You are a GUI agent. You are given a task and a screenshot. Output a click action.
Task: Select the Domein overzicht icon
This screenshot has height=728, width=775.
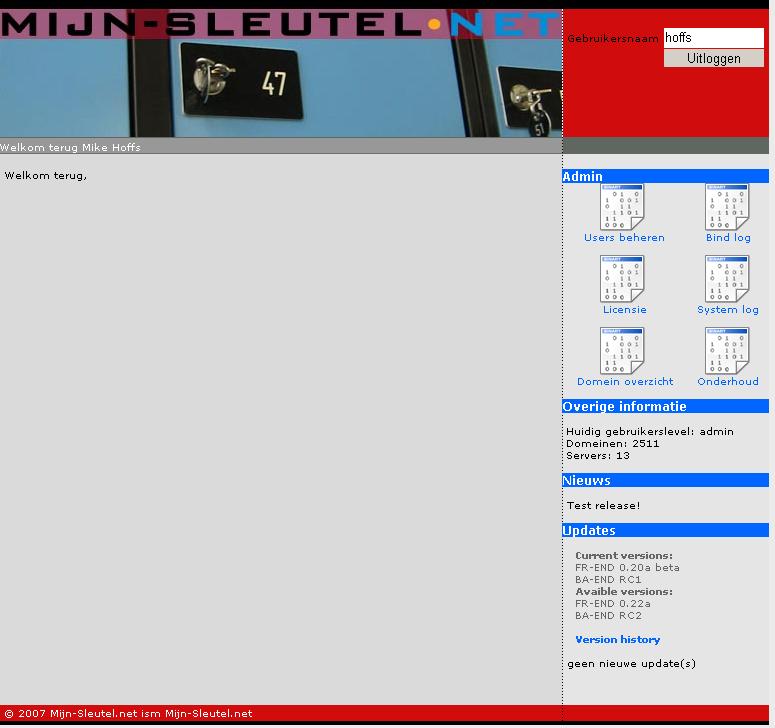622,351
